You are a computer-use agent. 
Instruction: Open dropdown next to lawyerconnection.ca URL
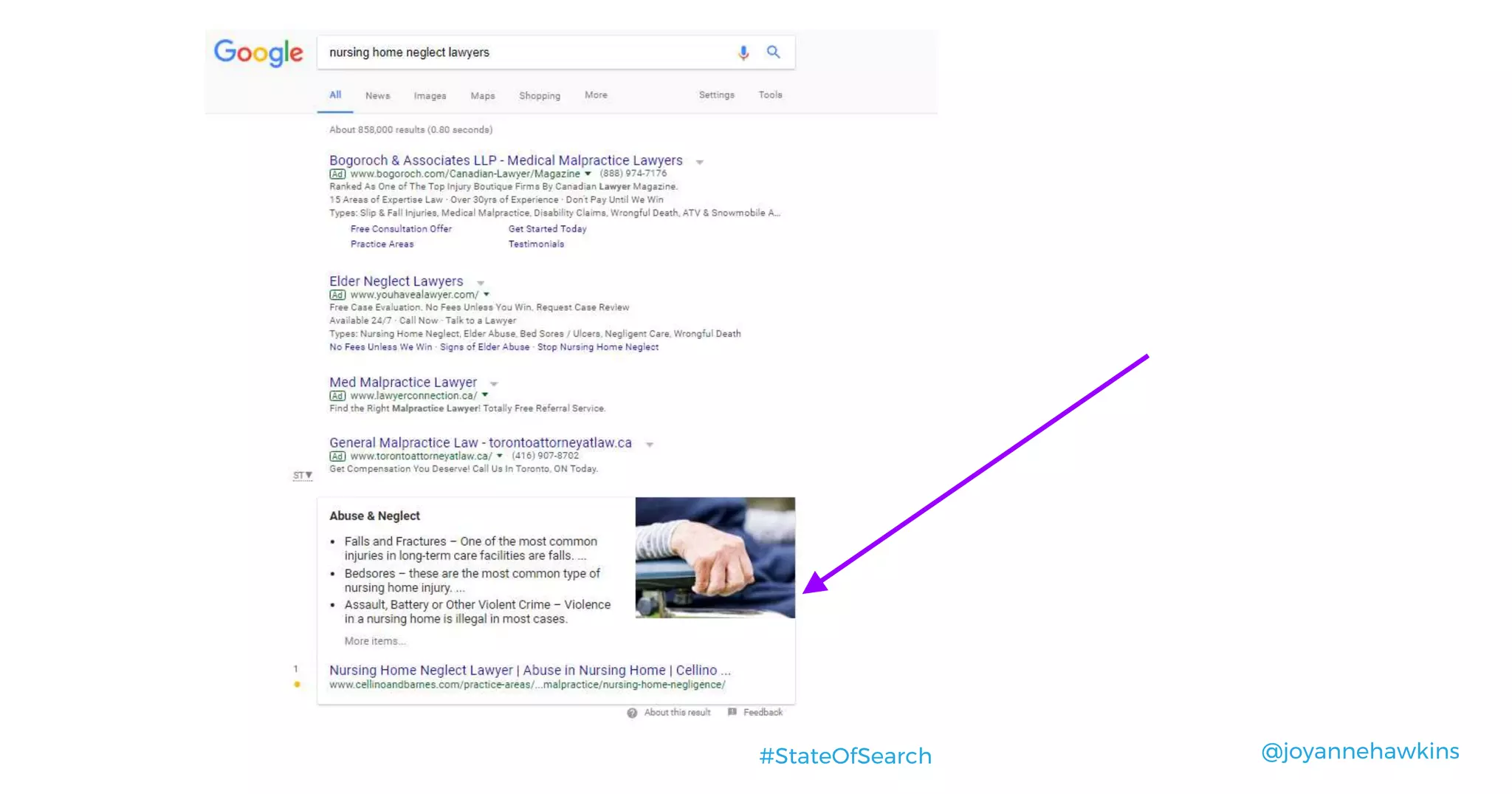[x=485, y=395]
